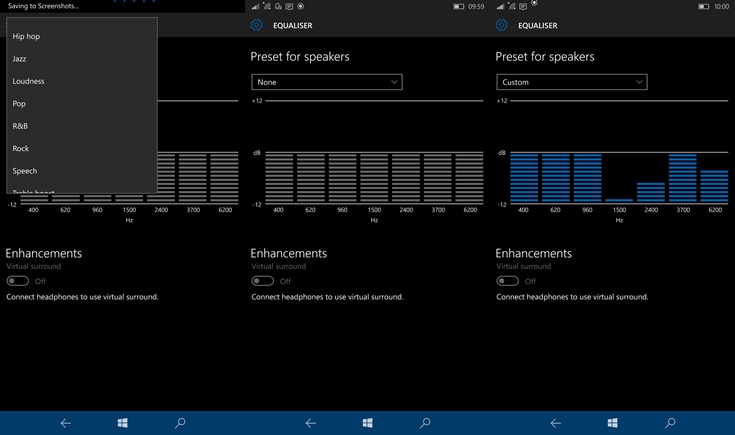Adjust the 2400 Hz band beside the open preset list
This screenshot has height=435, width=735.
coord(166,178)
